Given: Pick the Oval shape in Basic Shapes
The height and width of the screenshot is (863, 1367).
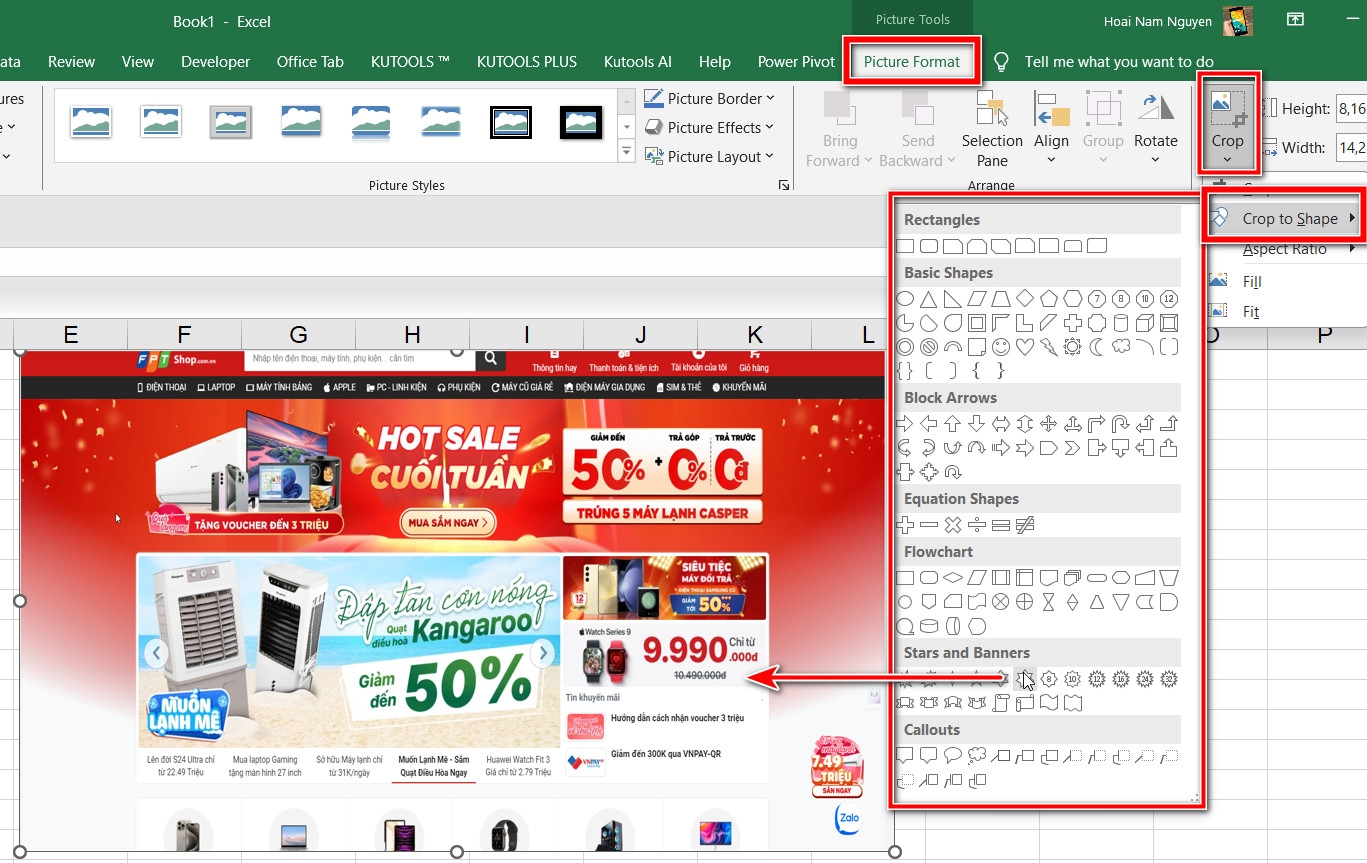Looking at the screenshot, I should 905,298.
